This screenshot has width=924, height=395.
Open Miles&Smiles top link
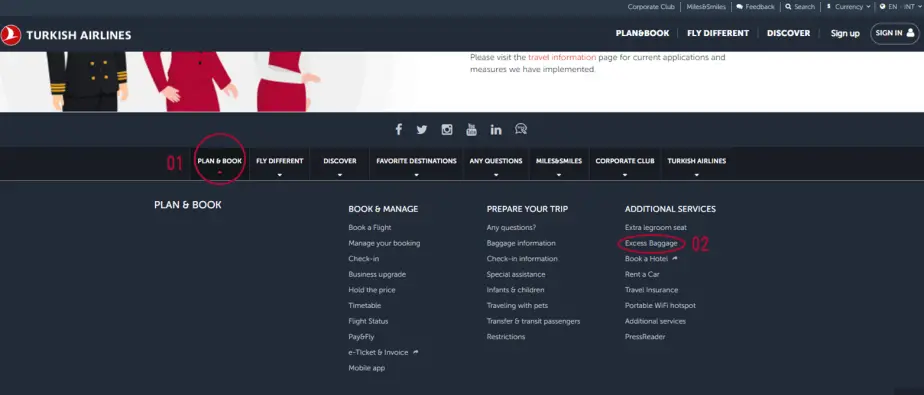pyautogui.click(x=706, y=7)
